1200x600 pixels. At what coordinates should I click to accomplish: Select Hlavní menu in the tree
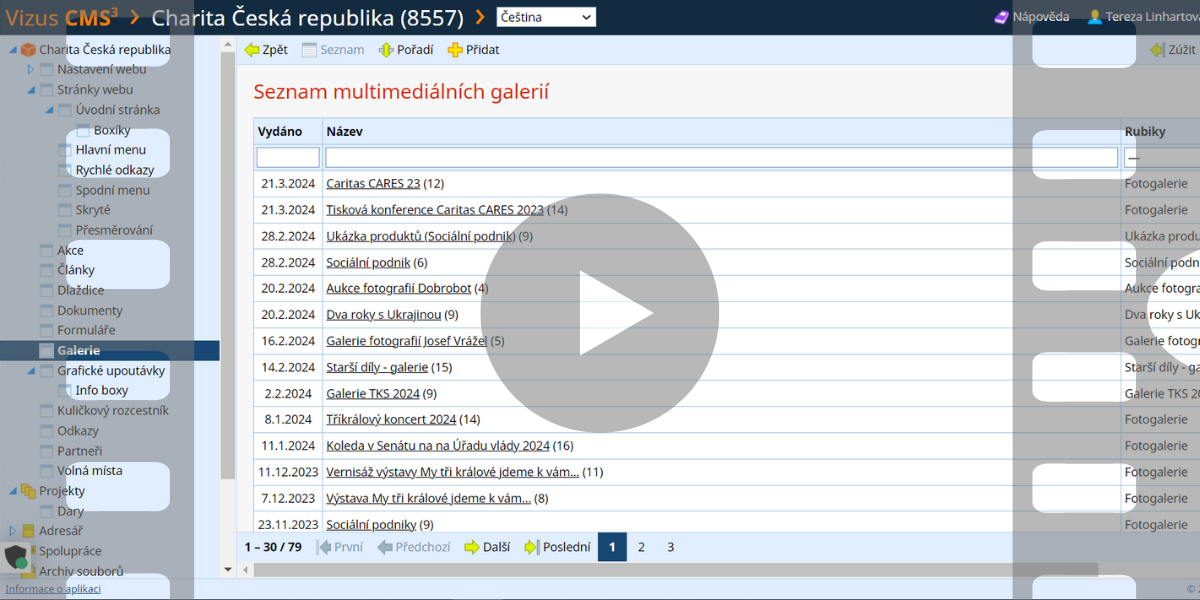pyautogui.click(x=110, y=150)
